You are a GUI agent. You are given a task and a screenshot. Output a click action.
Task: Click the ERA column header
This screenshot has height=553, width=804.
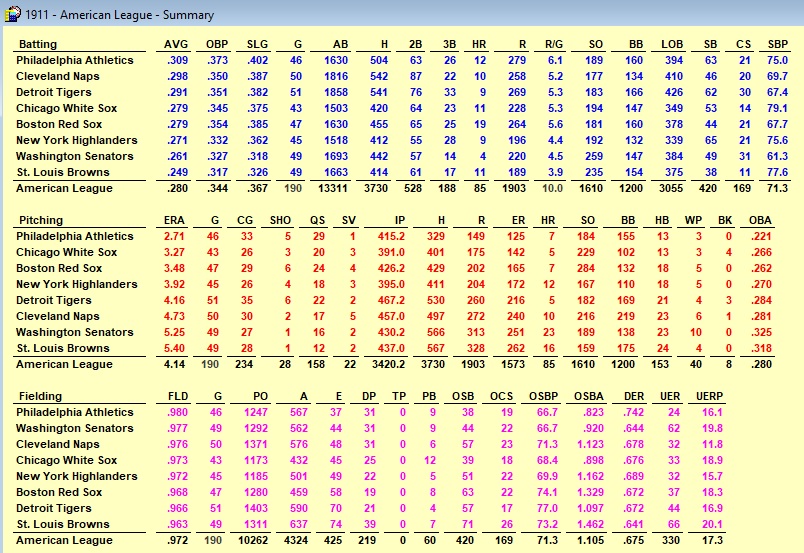(174, 220)
